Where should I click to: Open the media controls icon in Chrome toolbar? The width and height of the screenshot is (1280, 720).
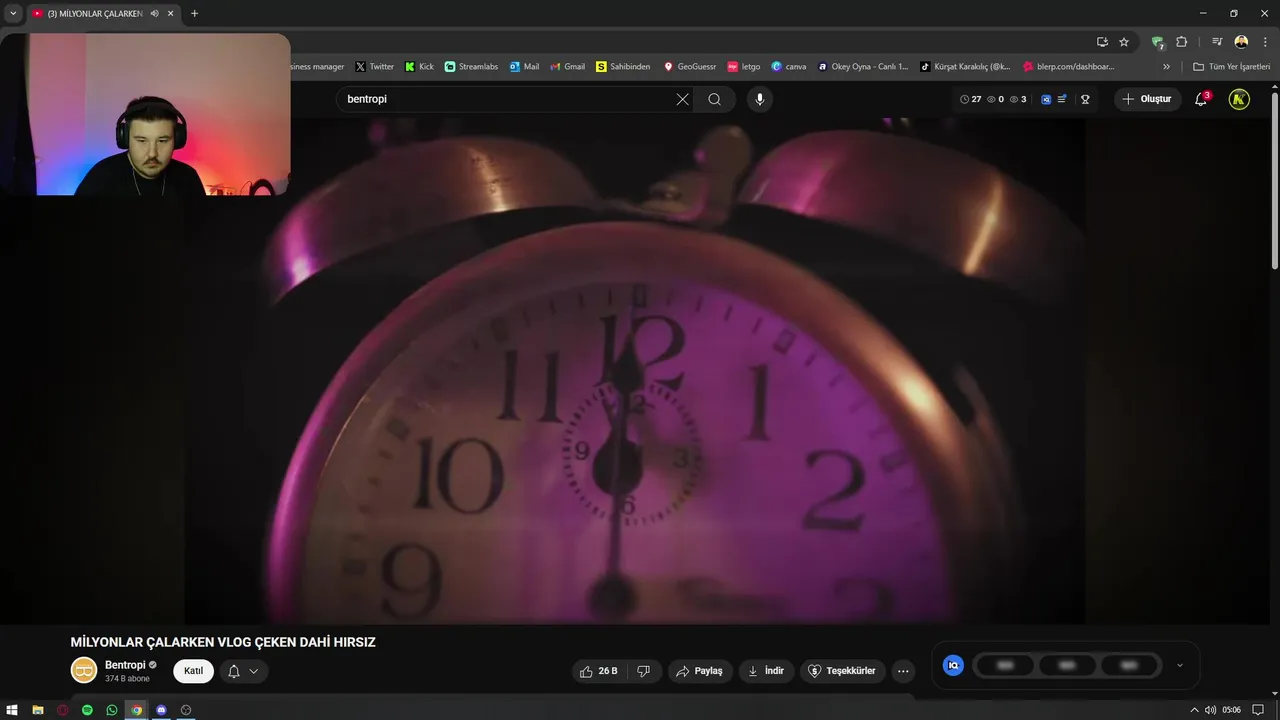coord(1217,42)
